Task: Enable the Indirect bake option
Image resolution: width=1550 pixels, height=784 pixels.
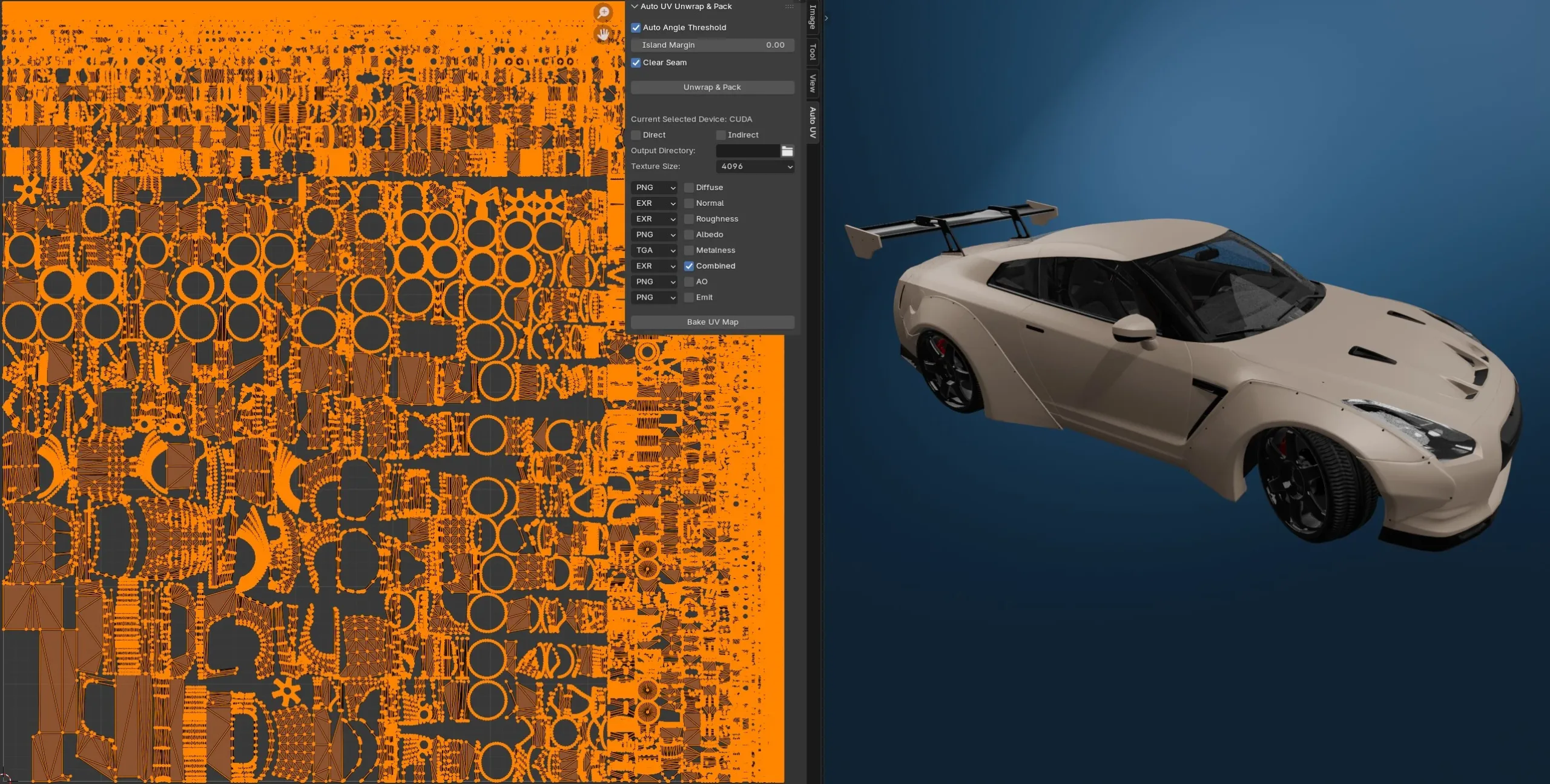Action: coord(721,134)
